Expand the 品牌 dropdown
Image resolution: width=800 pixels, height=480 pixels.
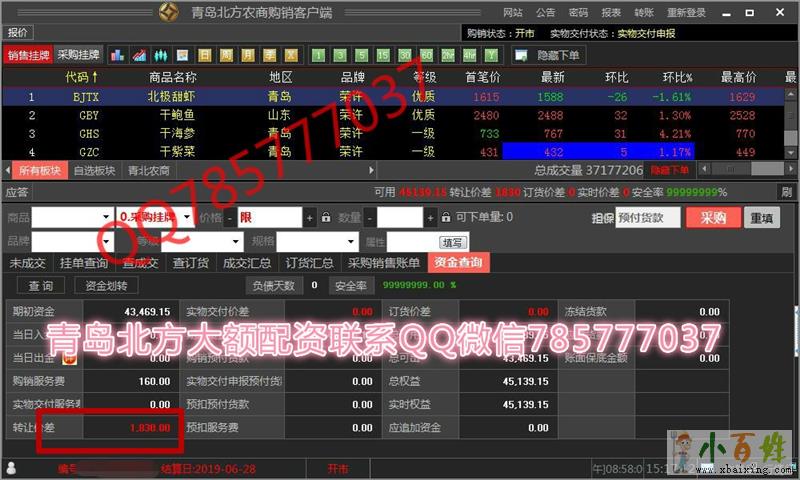107,241
